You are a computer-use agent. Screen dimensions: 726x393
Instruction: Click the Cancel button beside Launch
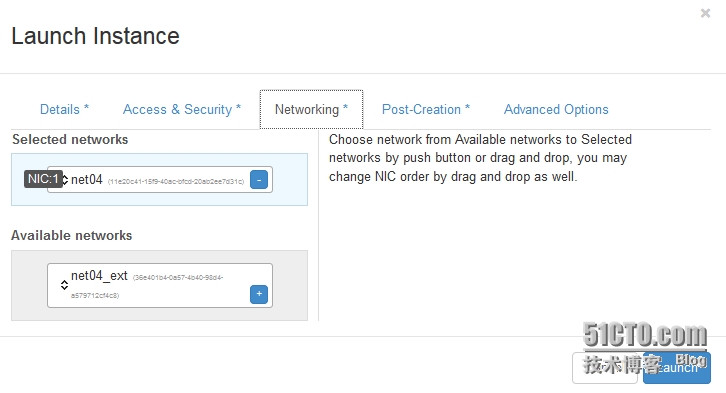605,368
